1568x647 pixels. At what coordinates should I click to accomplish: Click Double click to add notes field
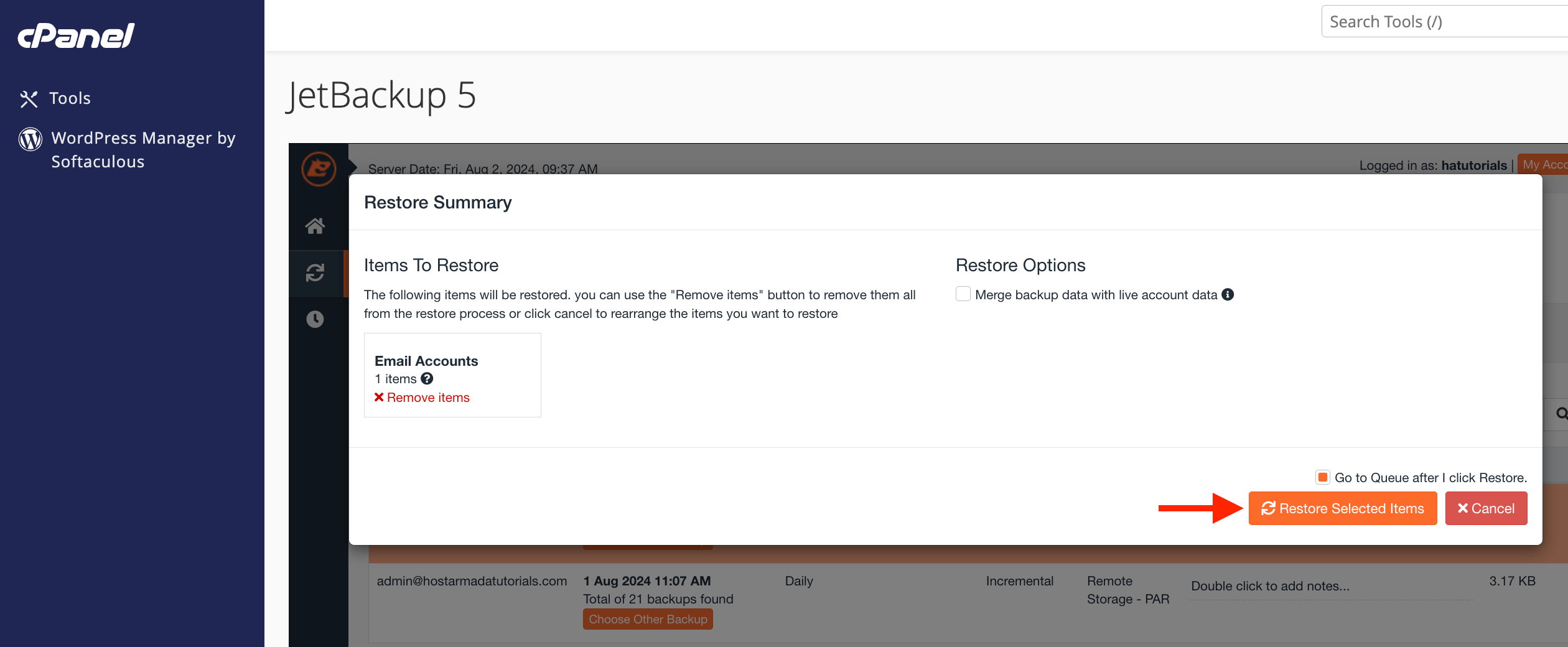click(1330, 587)
